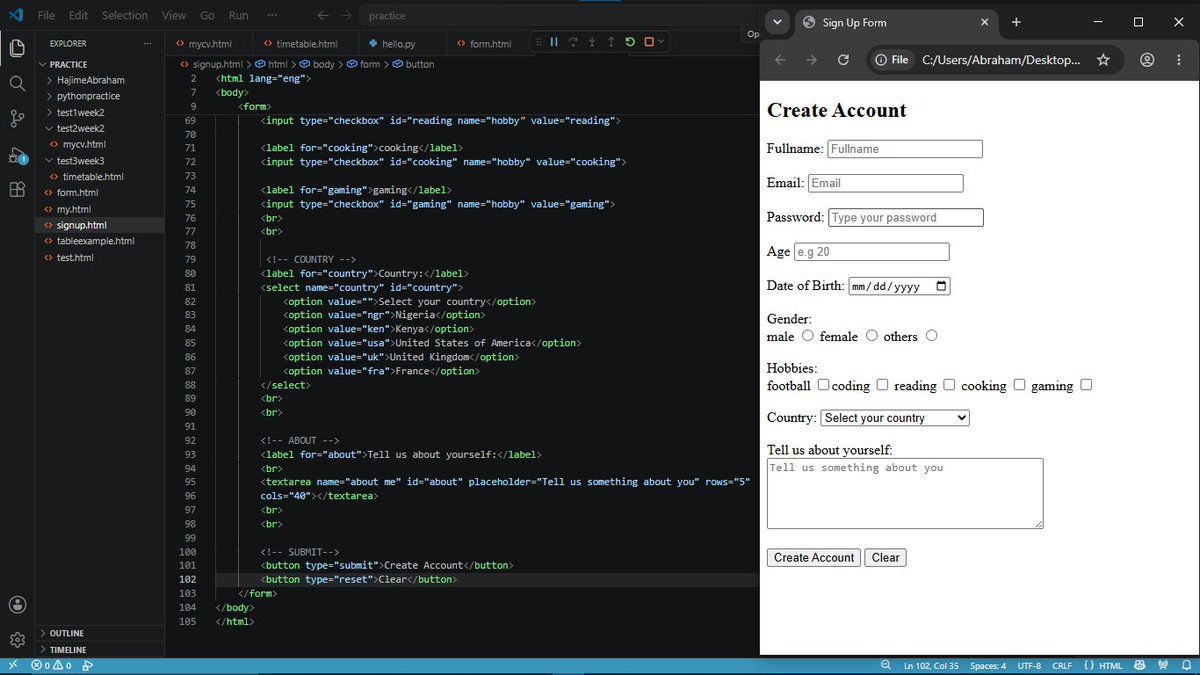The height and width of the screenshot is (675, 1200).
Task: Click the Create Account button
Action: [x=814, y=558]
